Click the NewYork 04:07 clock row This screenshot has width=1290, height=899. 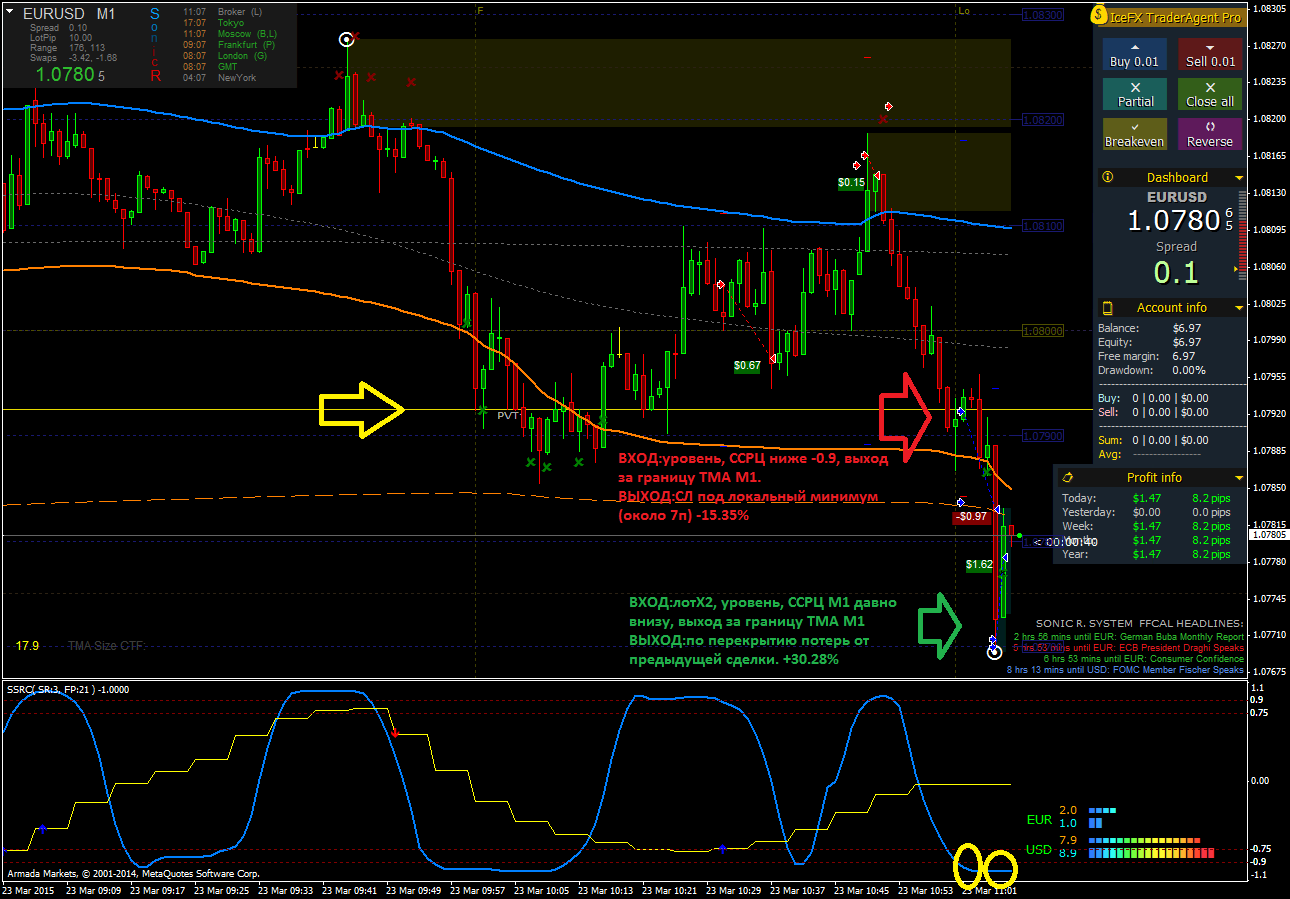[x=220, y=77]
